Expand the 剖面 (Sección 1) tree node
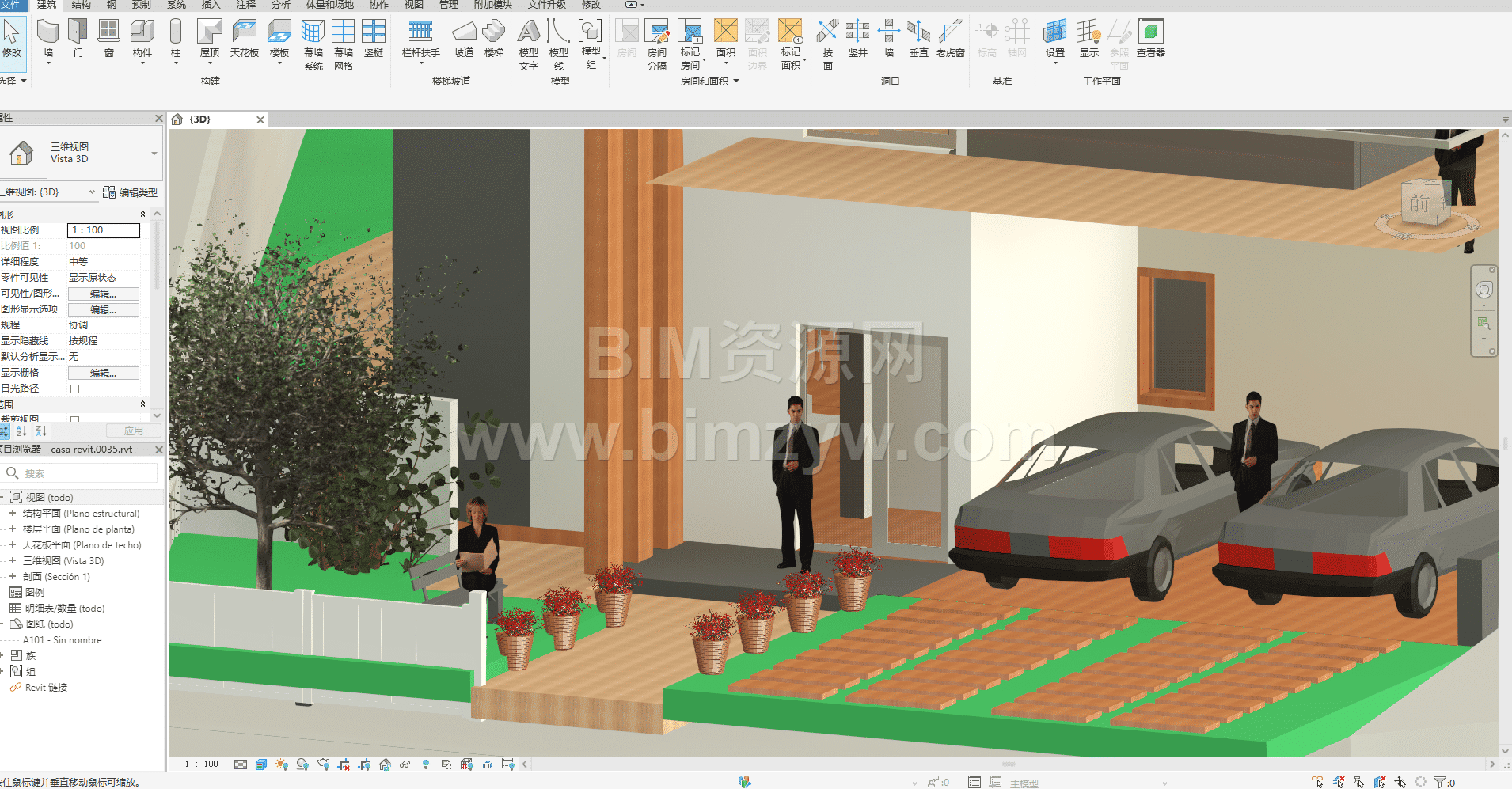The width and height of the screenshot is (1512, 789). pos(13,577)
